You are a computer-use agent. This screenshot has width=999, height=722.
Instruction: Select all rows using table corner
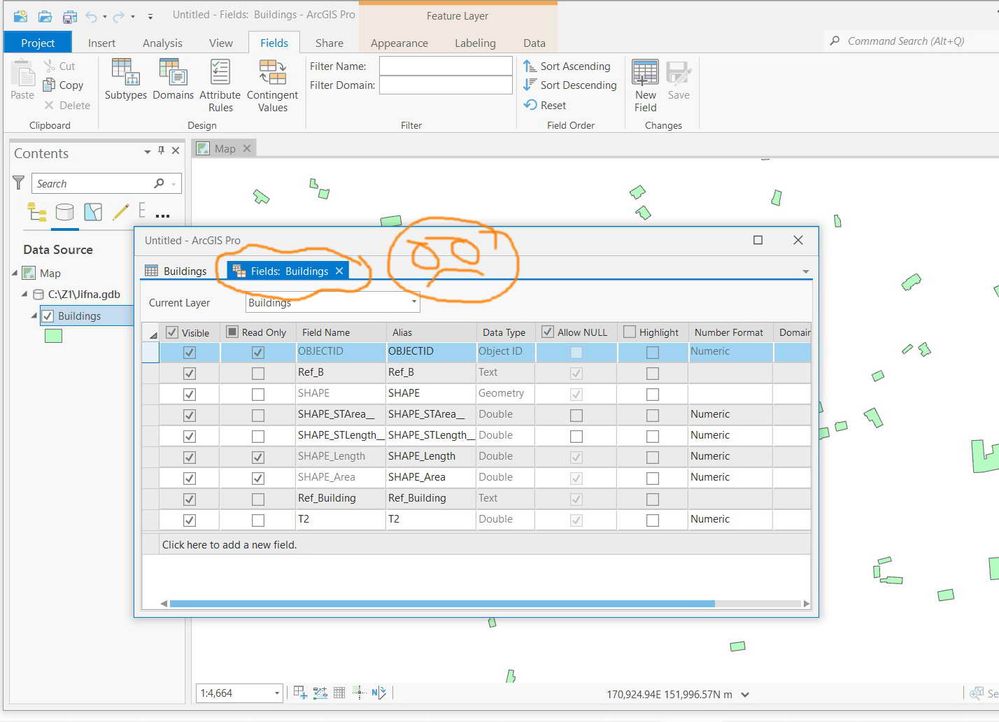coord(151,333)
